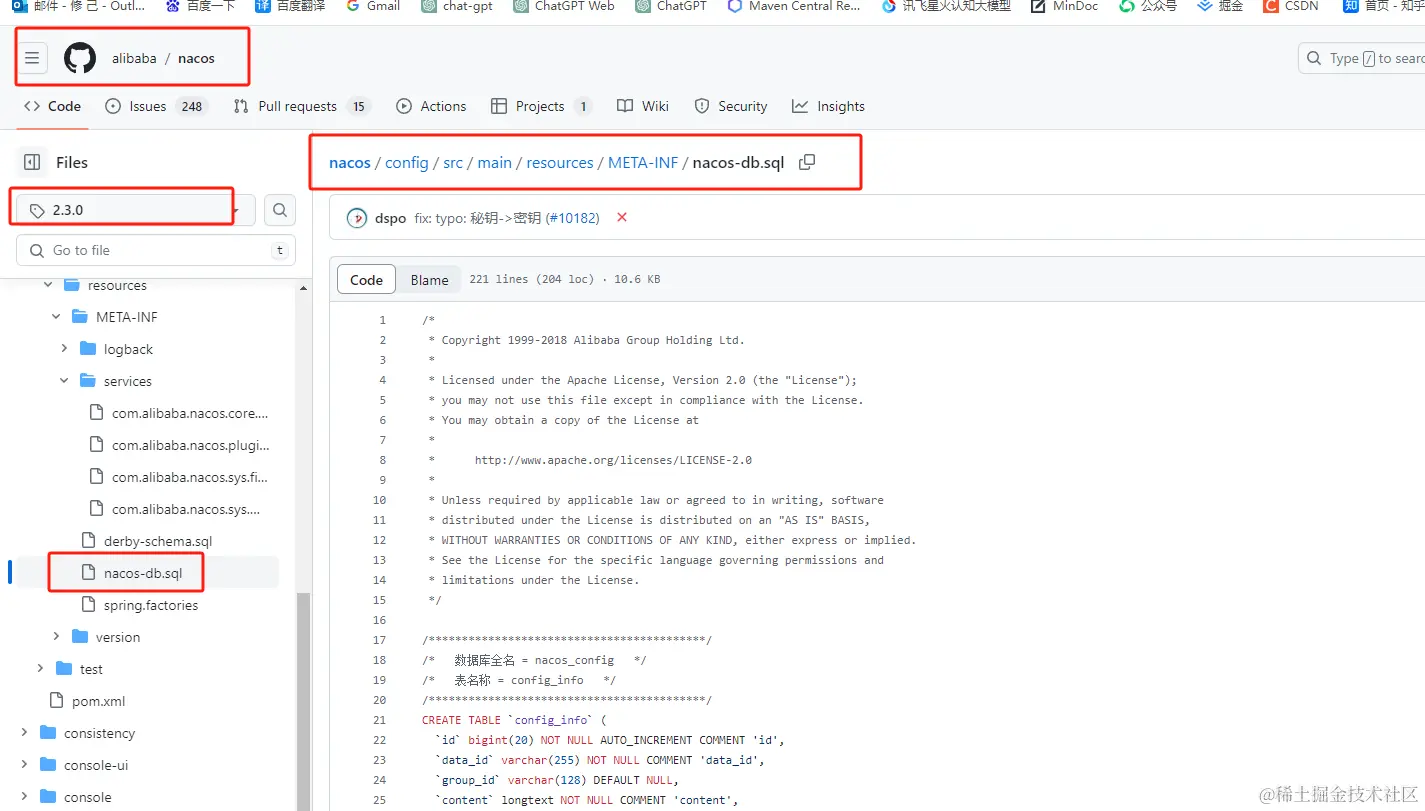Screen dimensions: 1425x811
Task: Click the file tree search magnifier button
Action: [280, 210]
